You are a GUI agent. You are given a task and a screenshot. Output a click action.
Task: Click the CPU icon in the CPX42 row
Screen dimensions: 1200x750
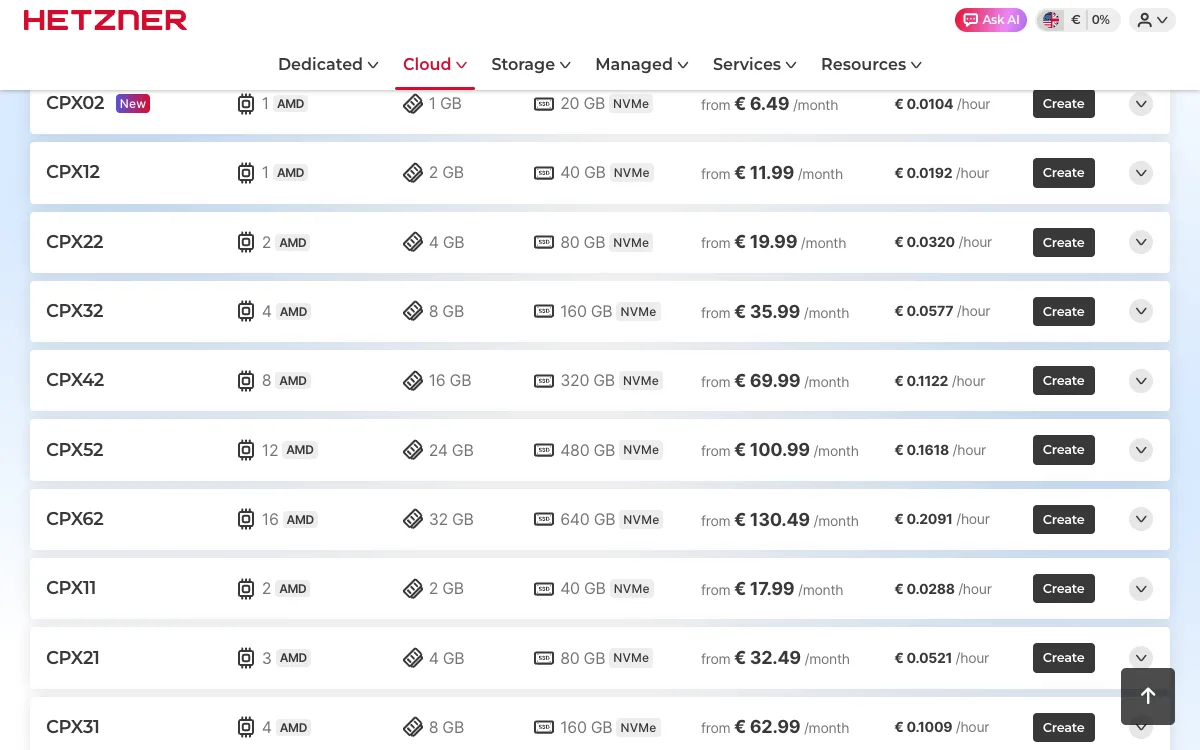pos(246,381)
